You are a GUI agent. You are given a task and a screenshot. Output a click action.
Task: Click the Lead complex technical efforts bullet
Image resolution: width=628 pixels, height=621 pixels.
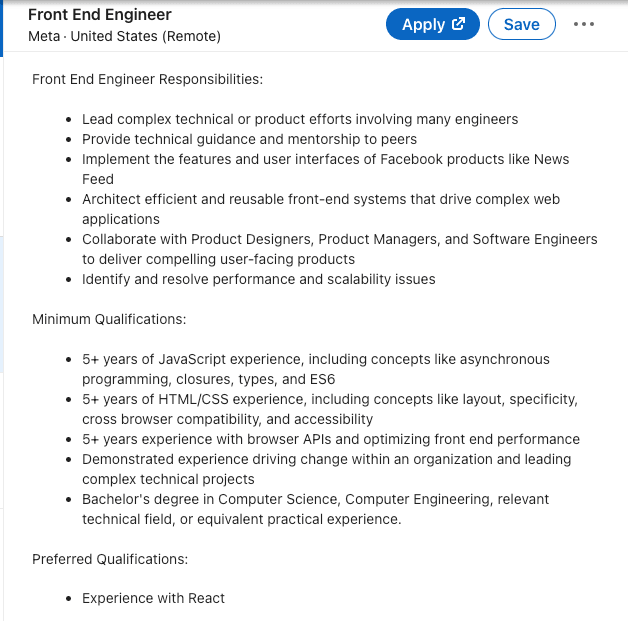click(x=300, y=119)
